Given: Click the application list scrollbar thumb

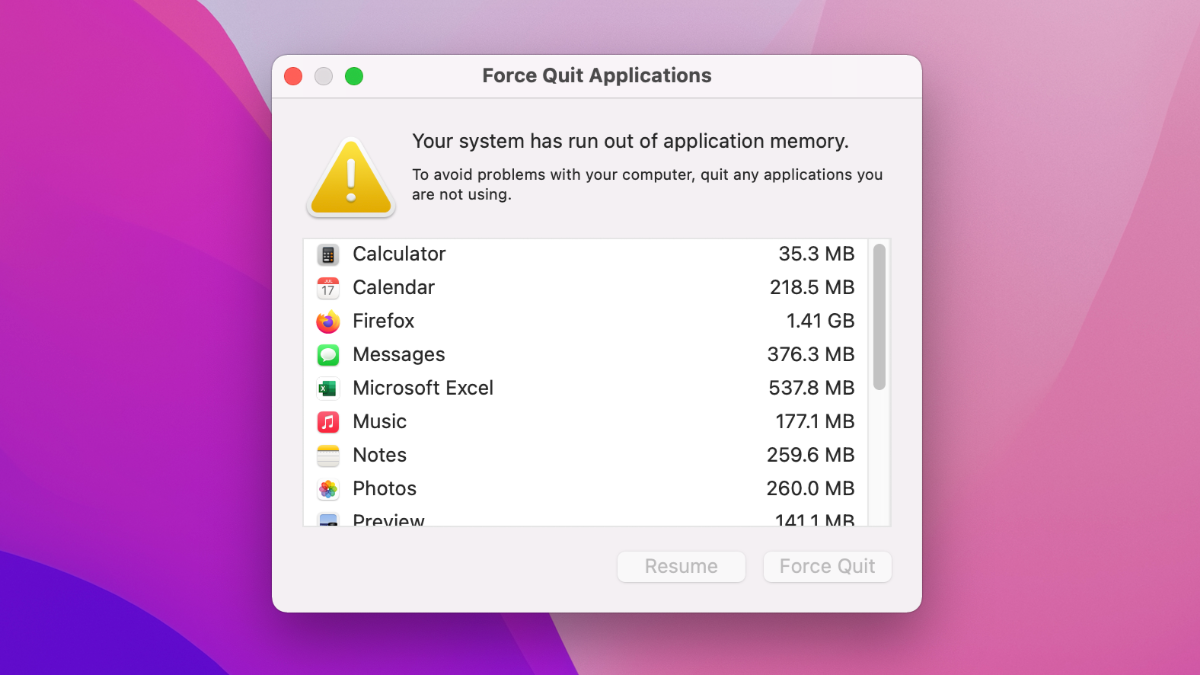Looking at the screenshot, I should pyautogui.click(x=879, y=316).
